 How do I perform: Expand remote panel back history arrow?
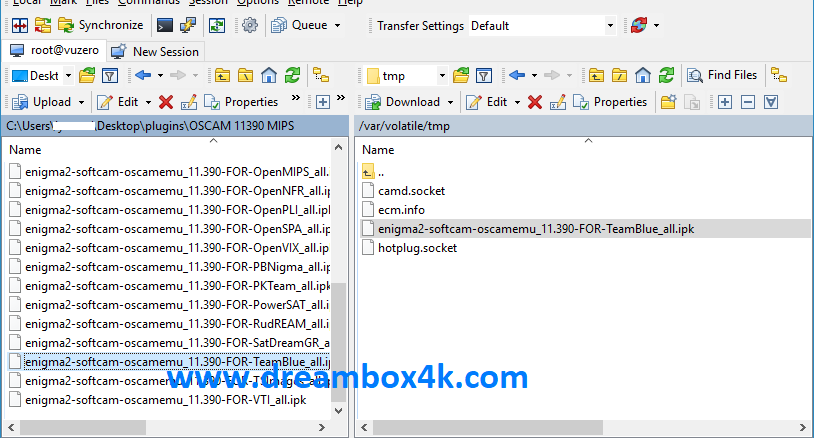534,76
